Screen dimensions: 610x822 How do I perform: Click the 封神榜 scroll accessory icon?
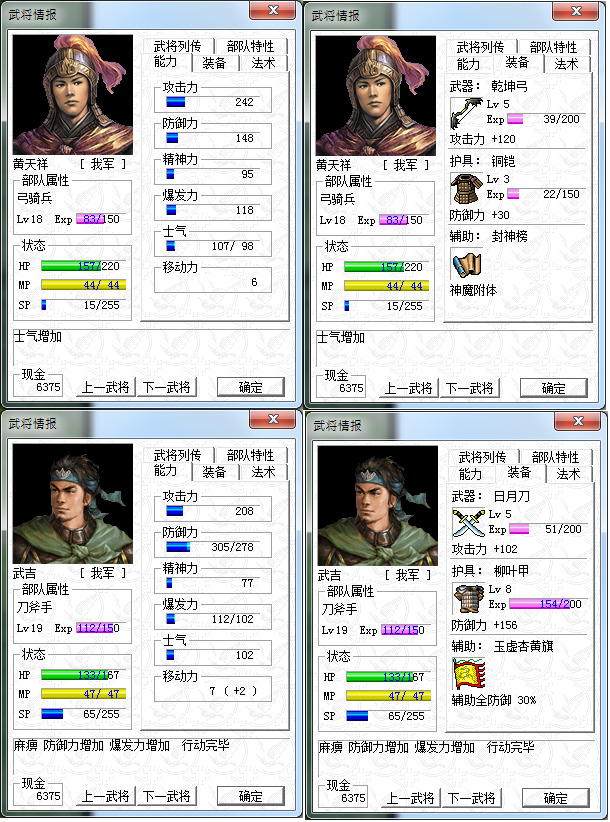click(466, 264)
